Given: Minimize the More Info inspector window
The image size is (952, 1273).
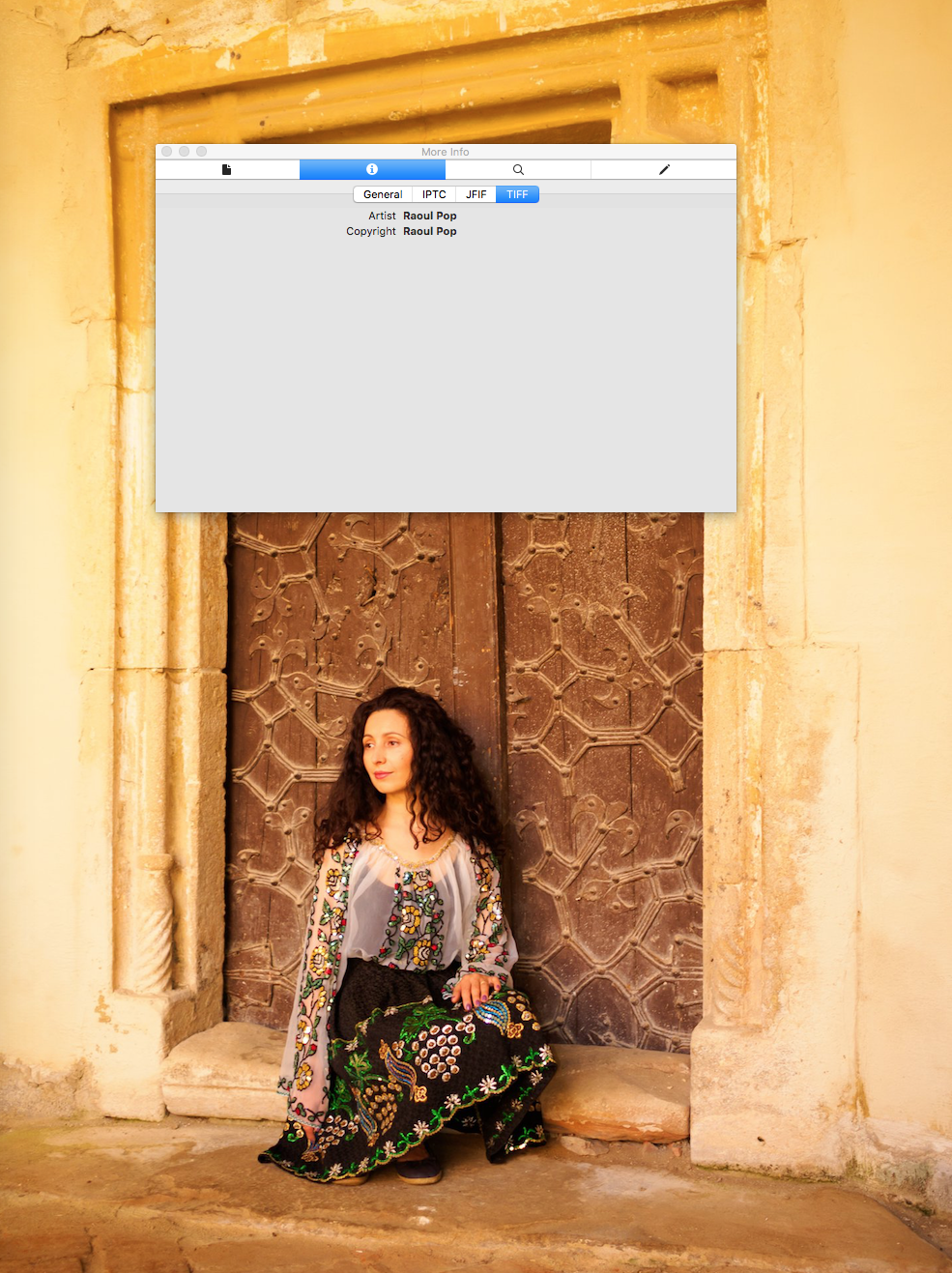Looking at the screenshot, I should pyautogui.click(x=184, y=152).
